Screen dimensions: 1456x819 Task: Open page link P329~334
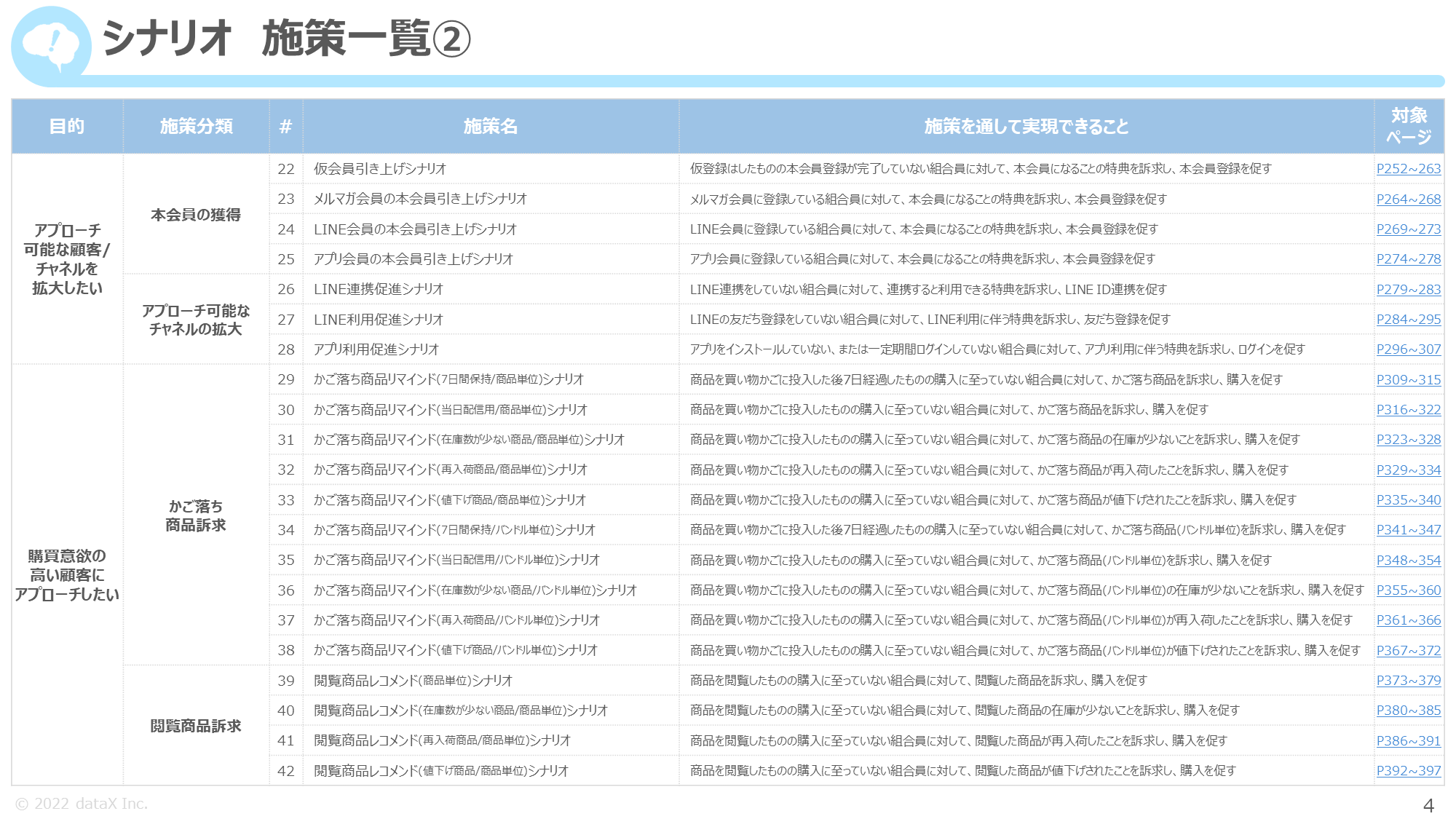1408,470
